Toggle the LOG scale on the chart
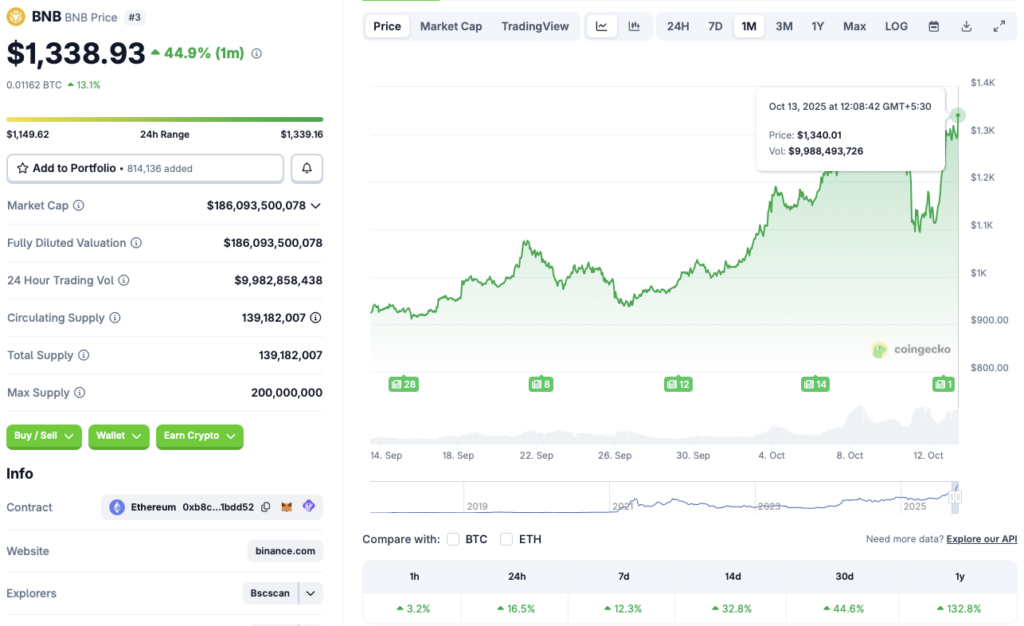Screen dimensions: 1024x626 [x=896, y=26]
